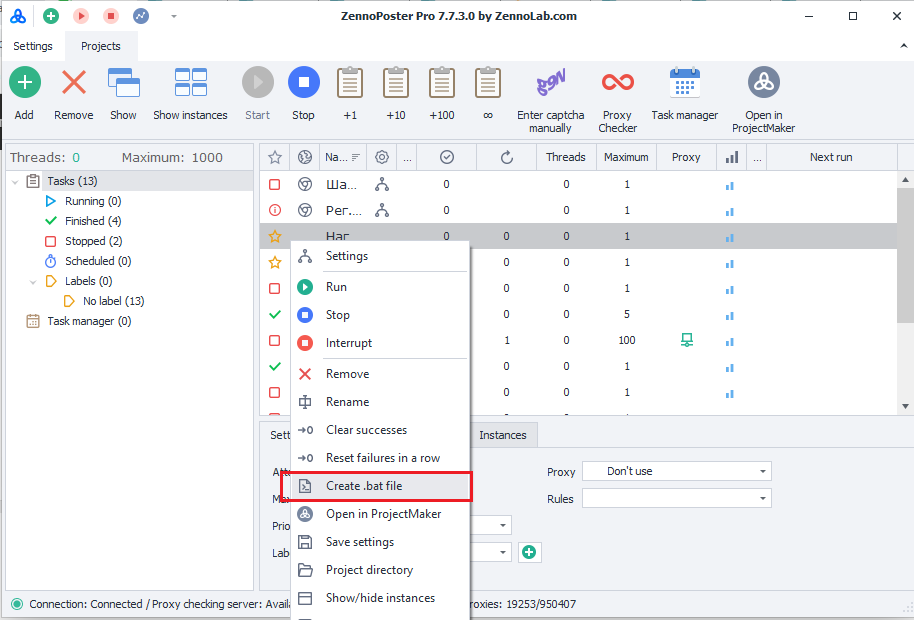Choose Reset failures in a row

pos(380,458)
